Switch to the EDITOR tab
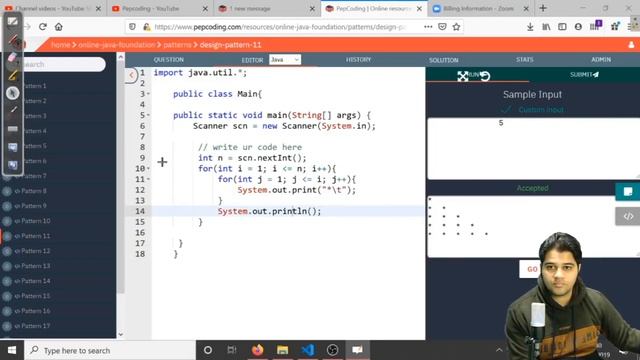Viewport: 640px width, 360px height. tap(252, 60)
